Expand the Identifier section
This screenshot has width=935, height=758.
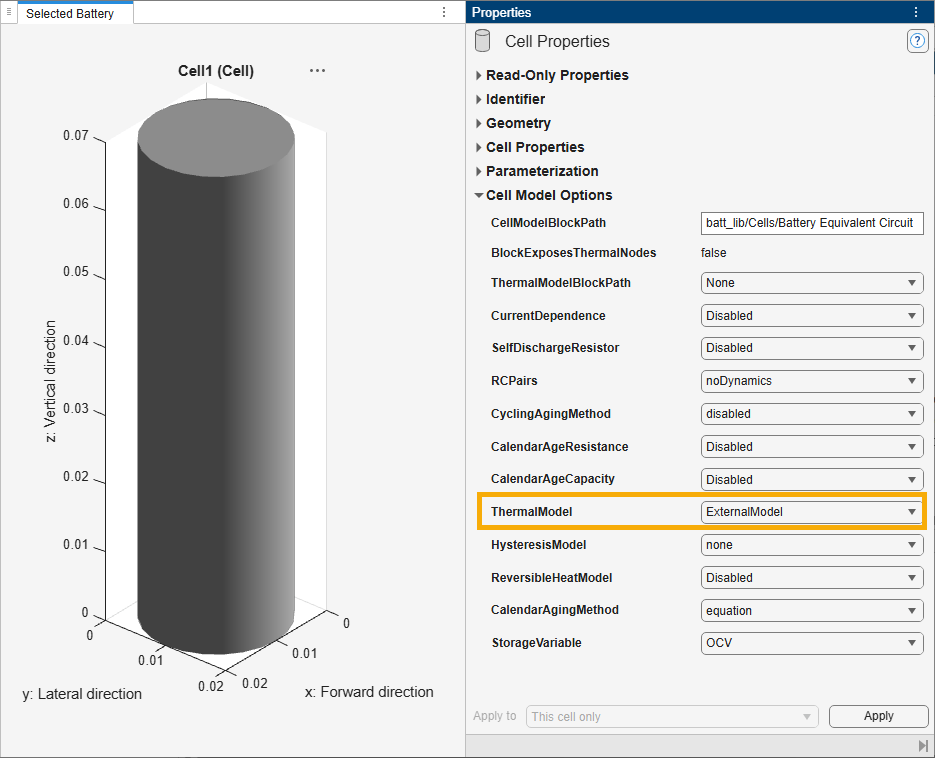point(478,99)
